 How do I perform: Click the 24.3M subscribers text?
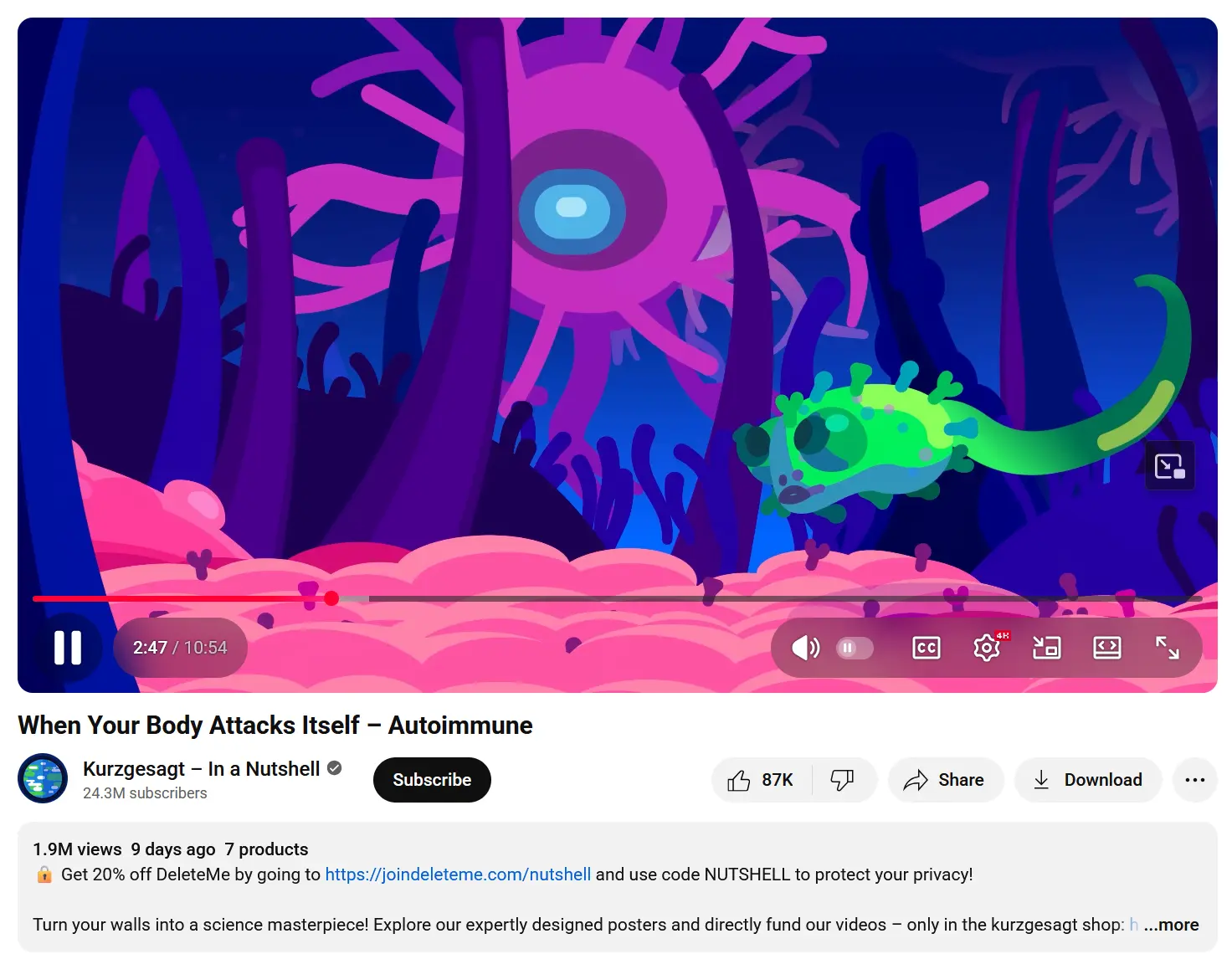(x=145, y=793)
